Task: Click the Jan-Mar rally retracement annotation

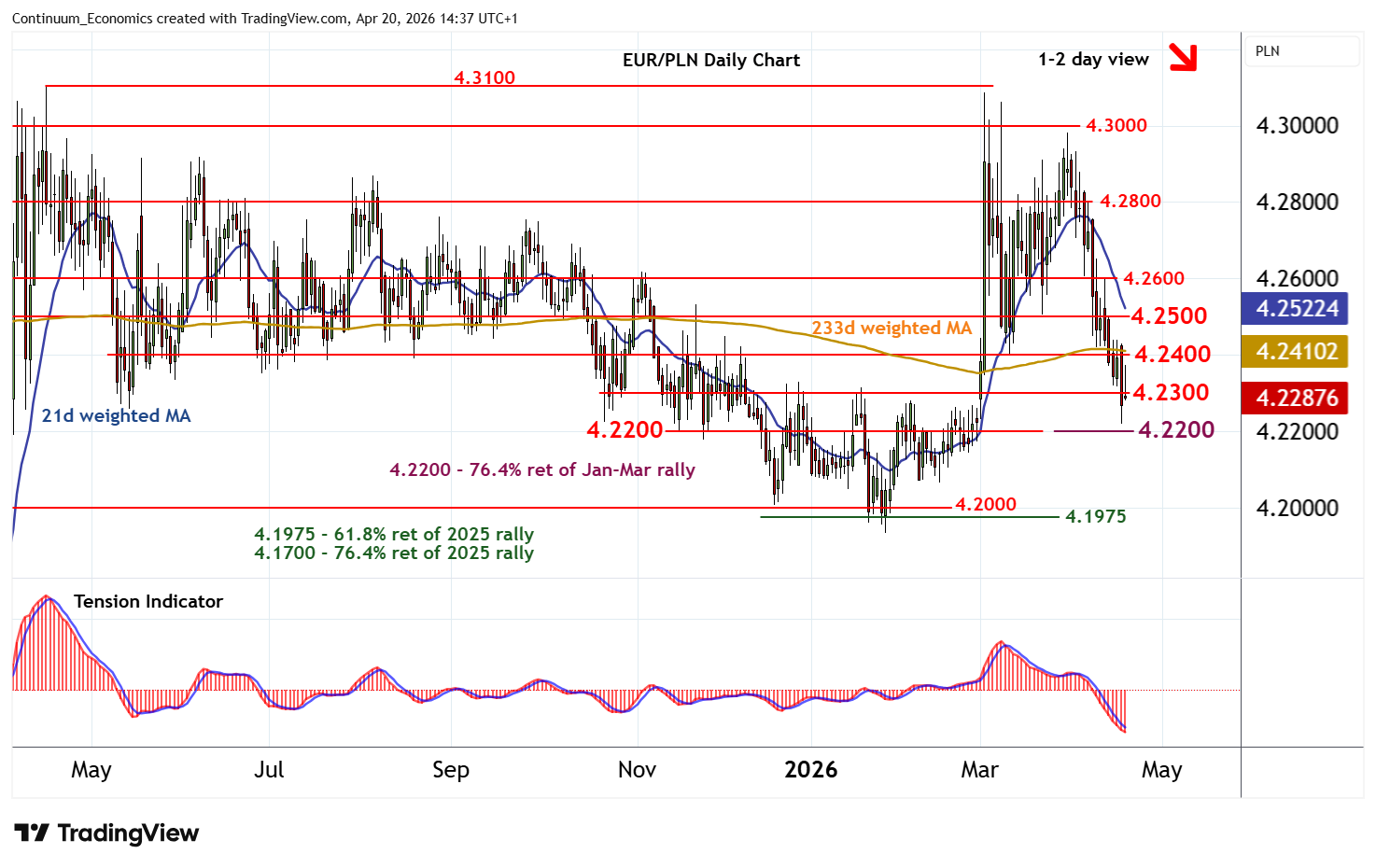Action: point(541,470)
